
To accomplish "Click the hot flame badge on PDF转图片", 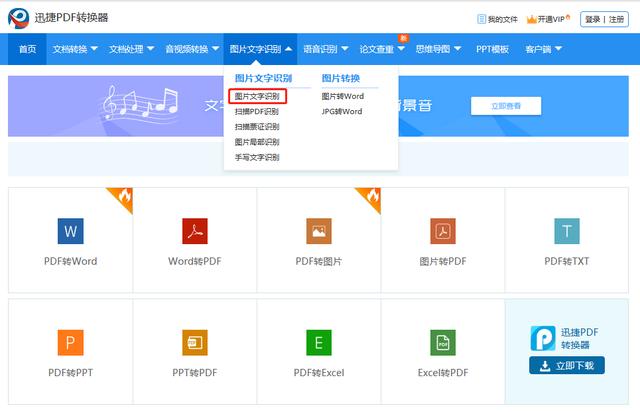I will [x=371, y=198].
